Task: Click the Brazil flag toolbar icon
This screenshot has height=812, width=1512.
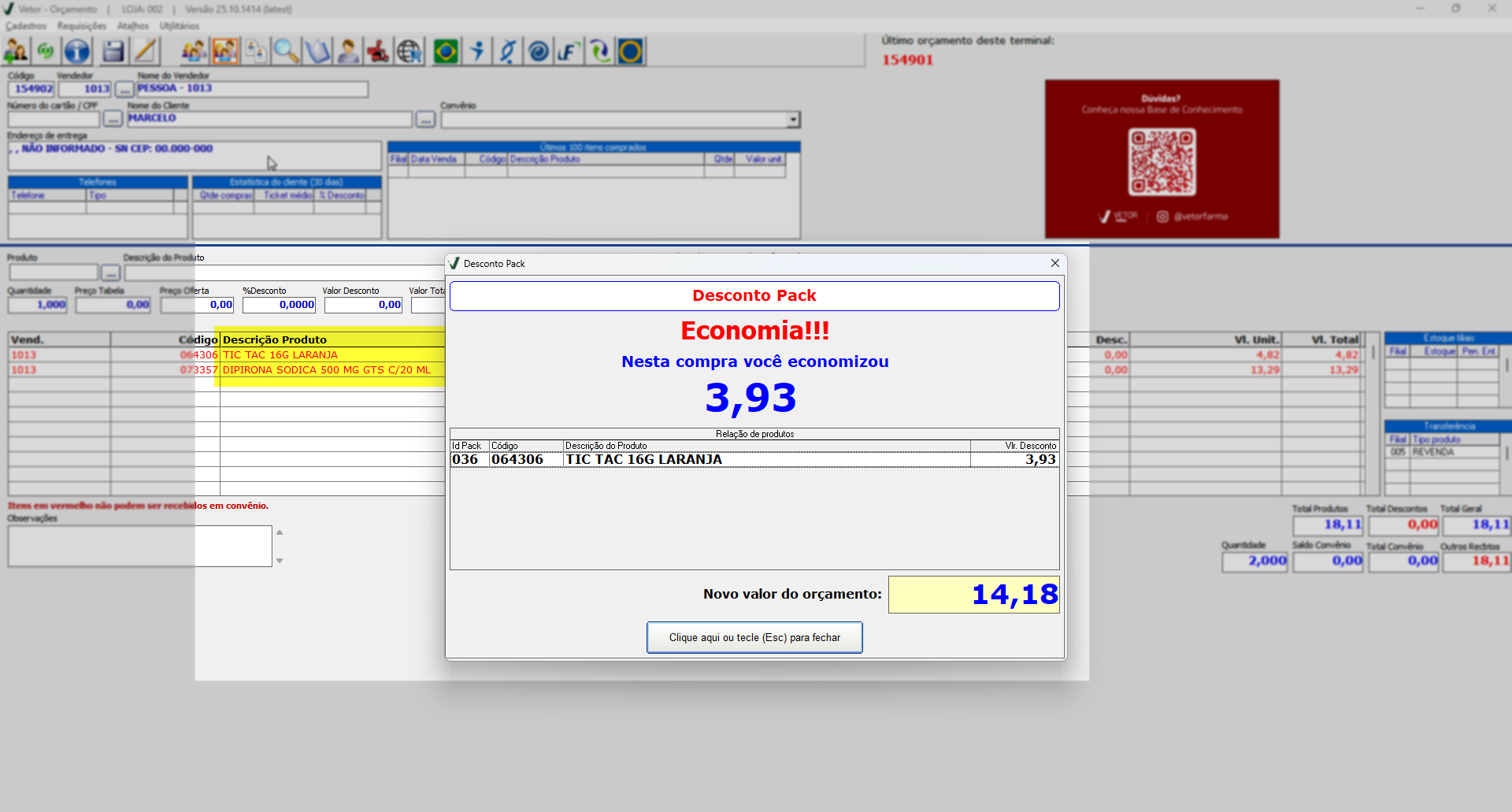Action: point(446,52)
